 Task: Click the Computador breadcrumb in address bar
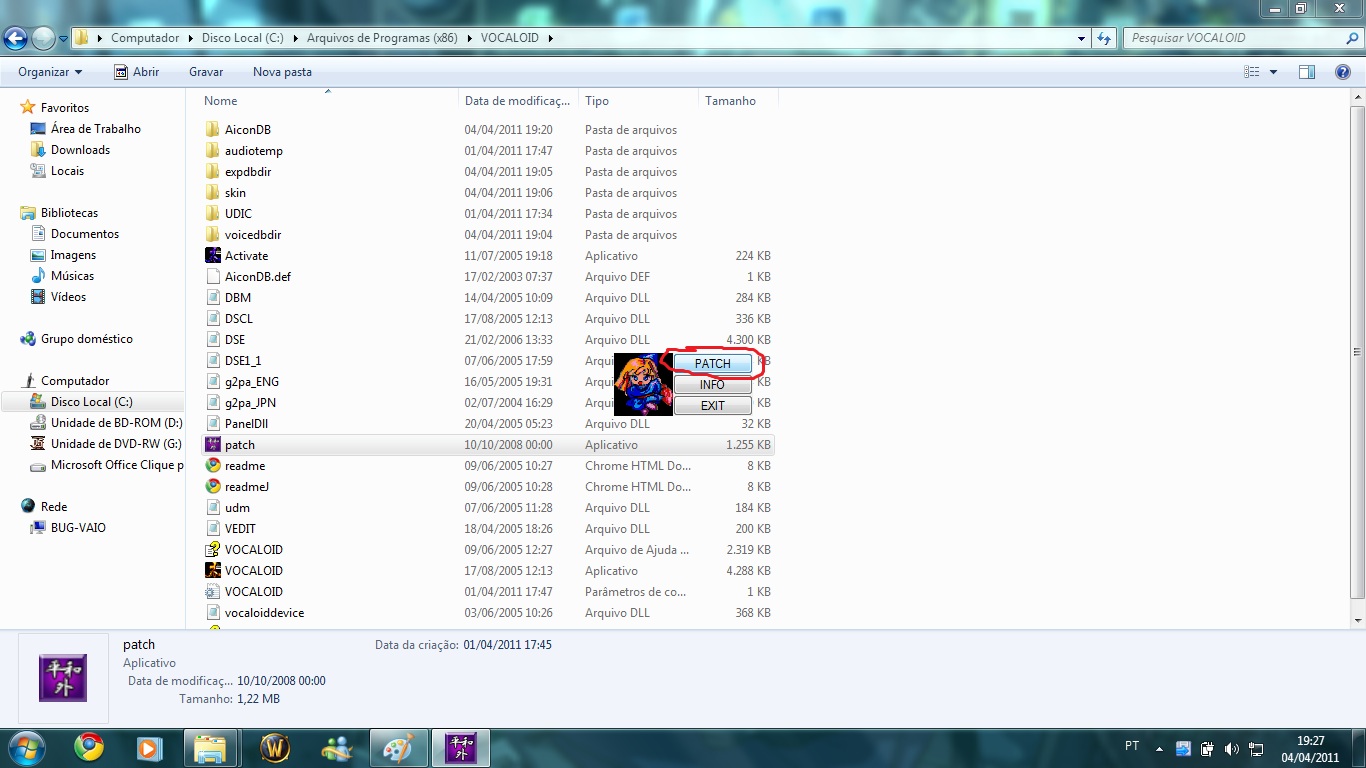tap(145, 38)
